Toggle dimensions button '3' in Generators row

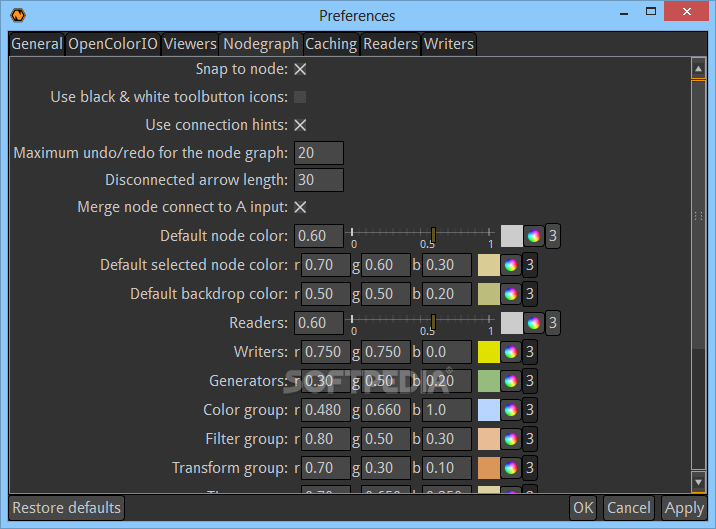tap(530, 381)
